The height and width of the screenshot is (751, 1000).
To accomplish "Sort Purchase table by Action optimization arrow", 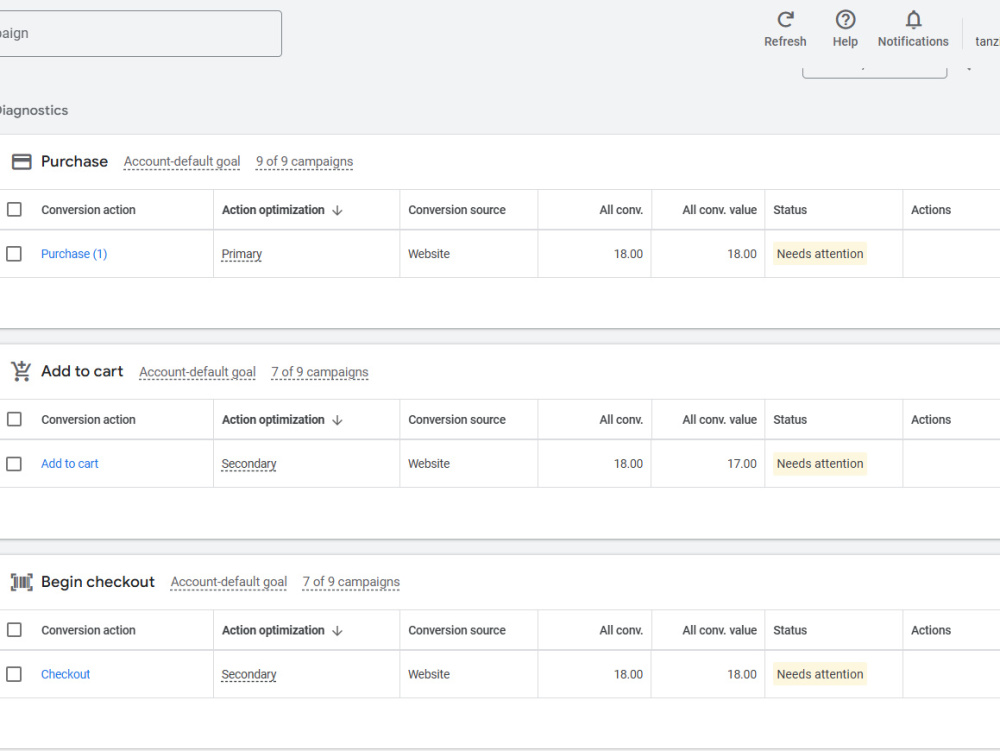I will [337, 210].
